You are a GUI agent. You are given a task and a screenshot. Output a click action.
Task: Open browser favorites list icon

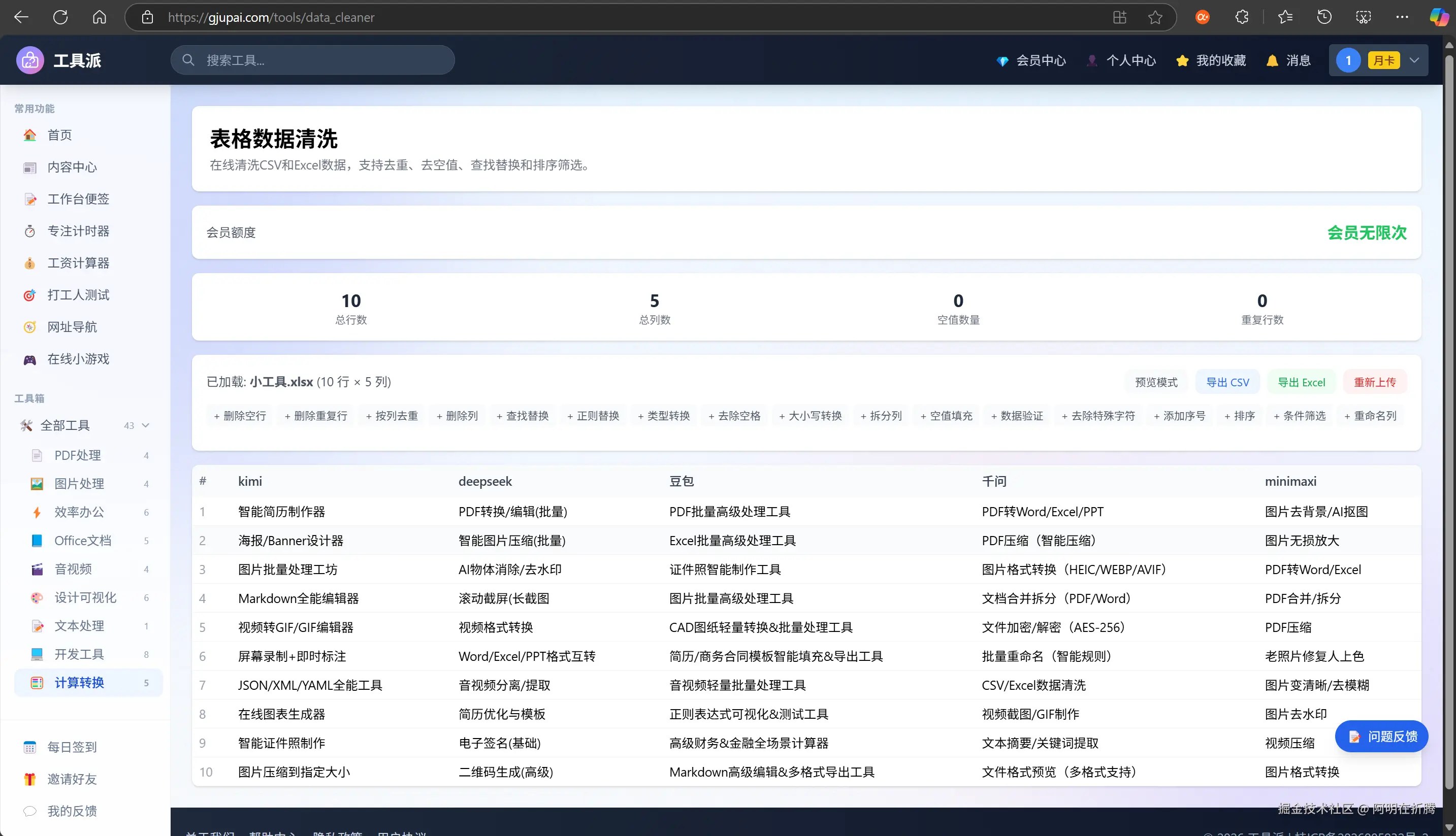[x=1285, y=17]
